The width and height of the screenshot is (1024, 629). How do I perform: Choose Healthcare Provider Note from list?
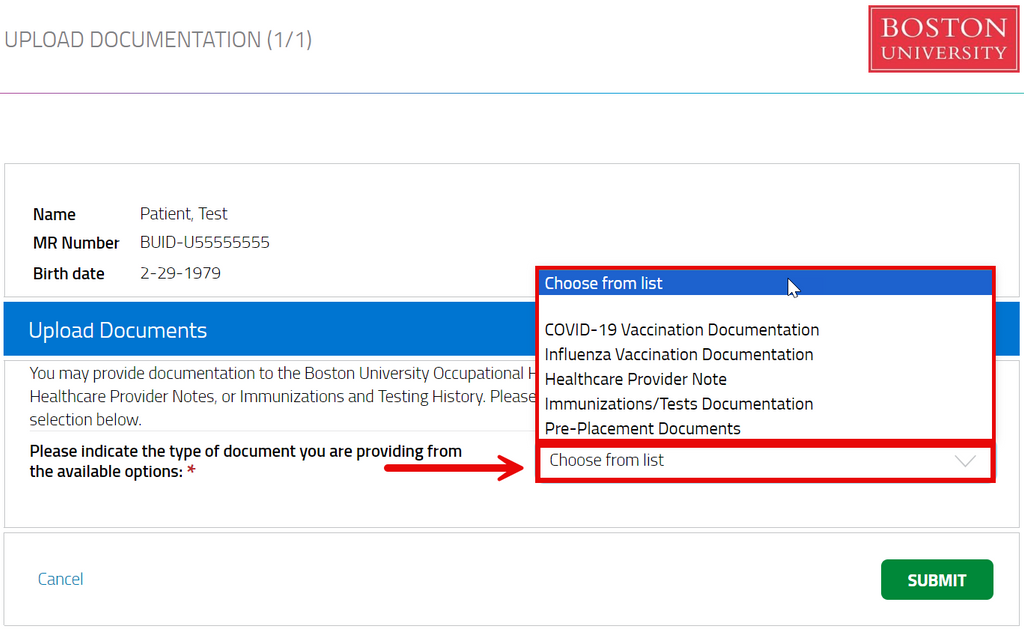[765, 379]
